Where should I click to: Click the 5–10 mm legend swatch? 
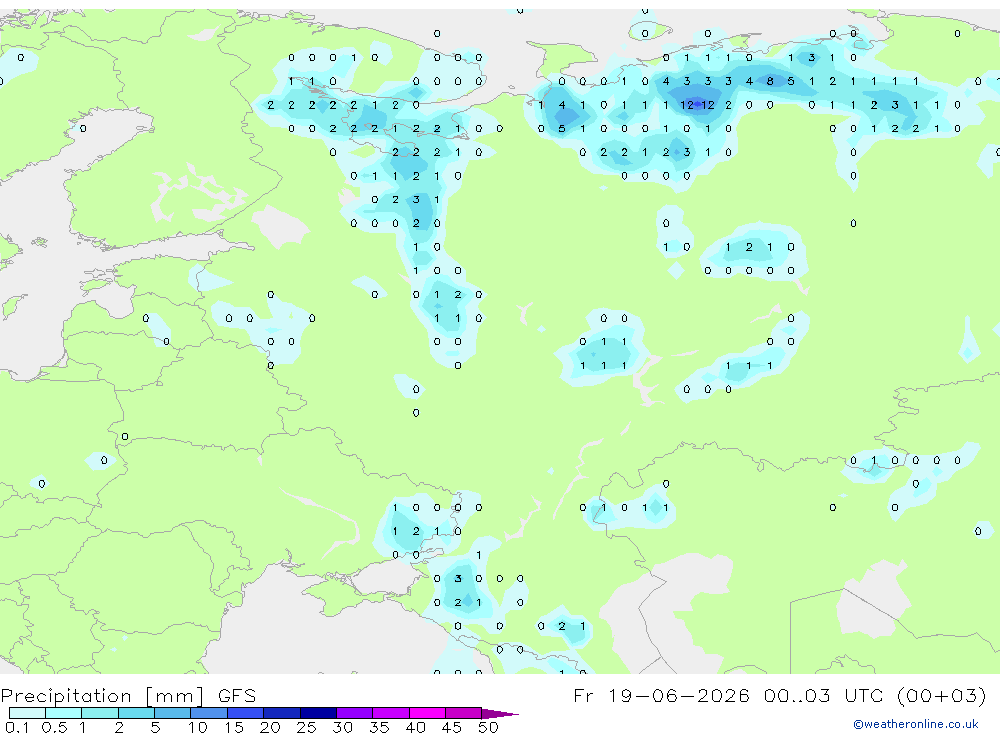173,713
